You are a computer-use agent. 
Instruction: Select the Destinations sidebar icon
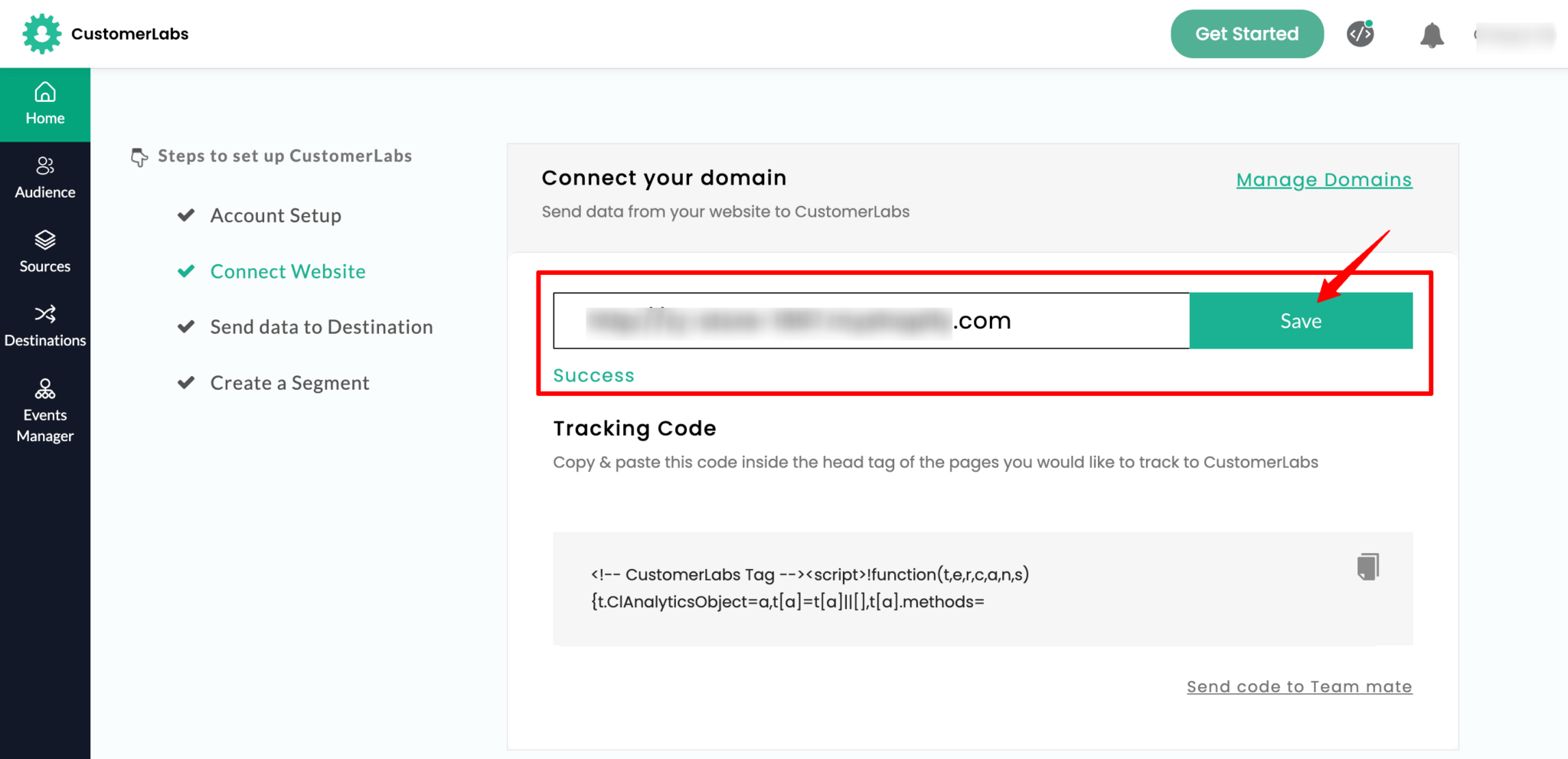click(44, 324)
